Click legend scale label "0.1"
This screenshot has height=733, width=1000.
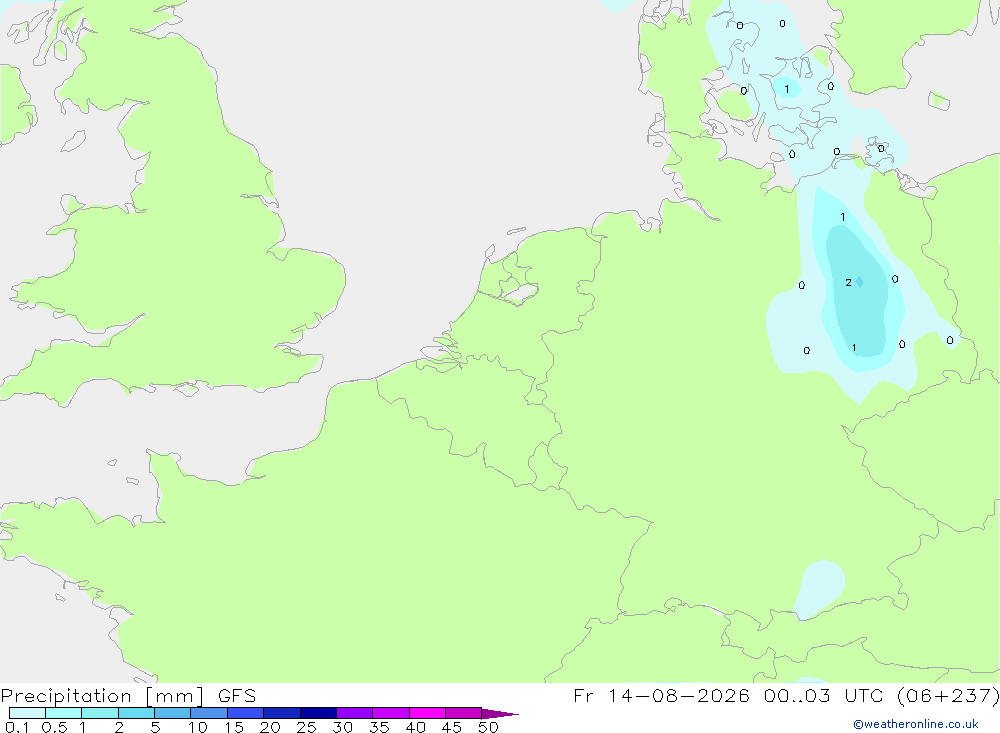(17, 727)
